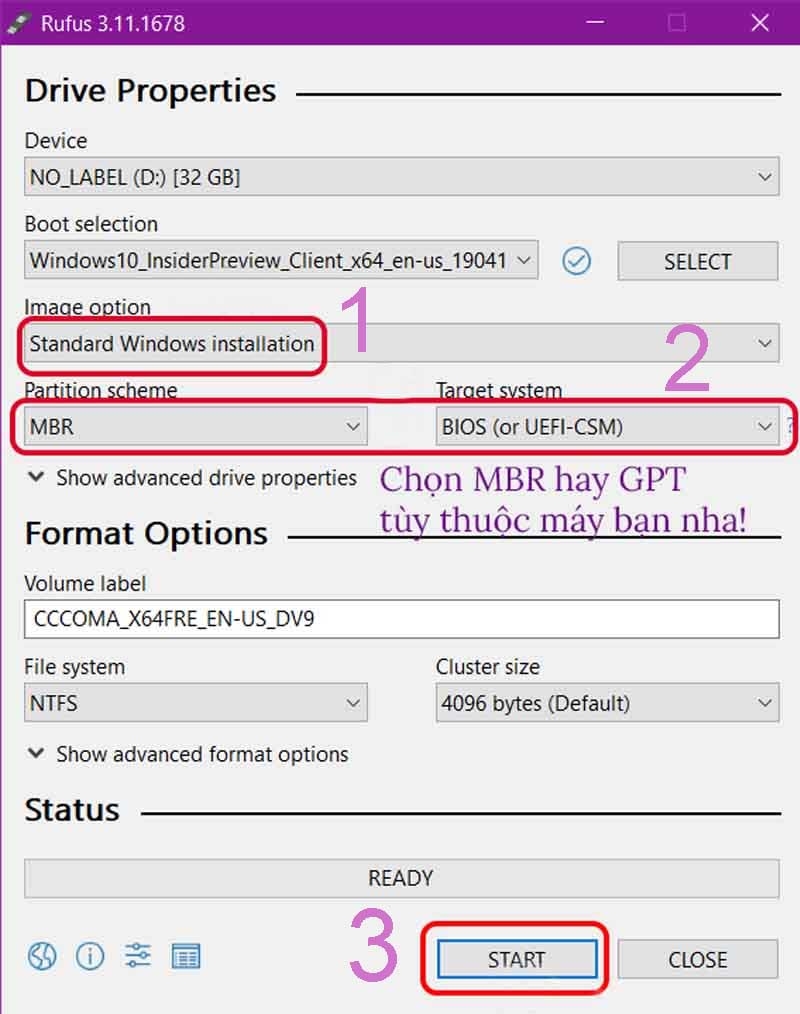The height and width of the screenshot is (1014, 800).
Task: Open the Target system dropdown
Action: point(607,426)
